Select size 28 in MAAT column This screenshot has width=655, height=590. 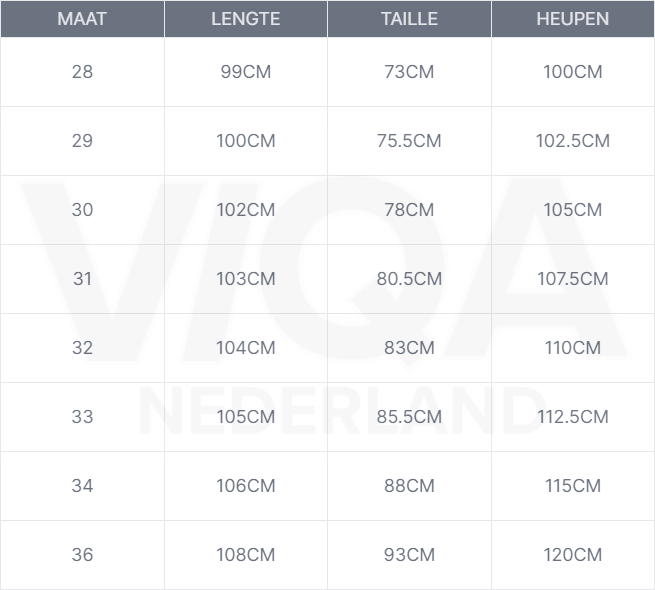[x=82, y=72]
